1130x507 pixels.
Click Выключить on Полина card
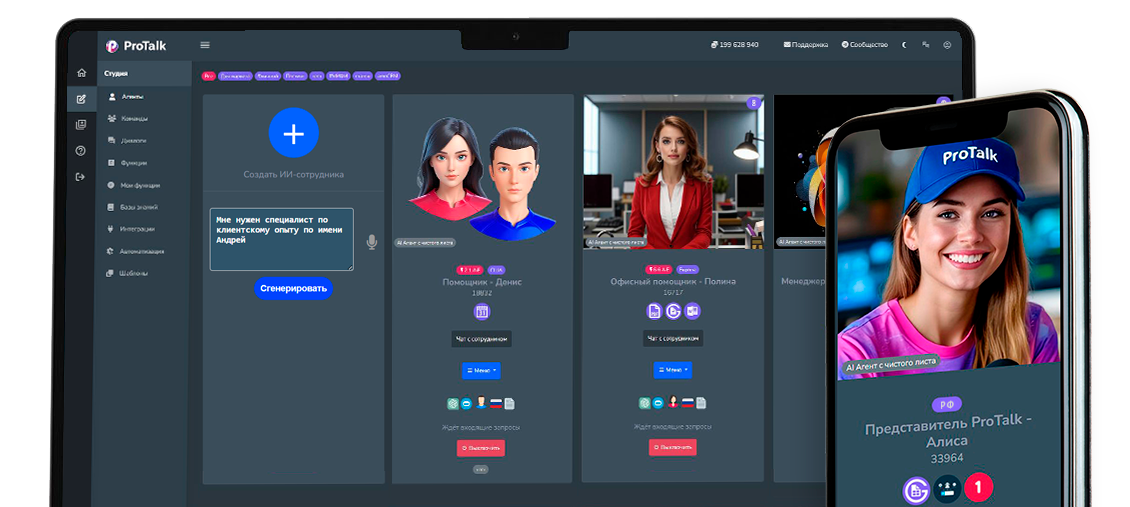coord(672,447)
